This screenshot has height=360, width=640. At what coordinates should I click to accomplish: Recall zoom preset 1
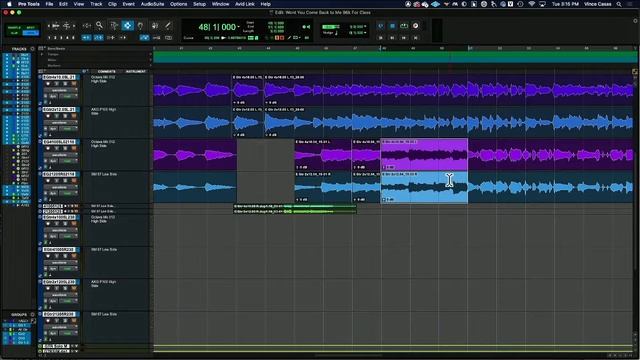pos(49,38)
